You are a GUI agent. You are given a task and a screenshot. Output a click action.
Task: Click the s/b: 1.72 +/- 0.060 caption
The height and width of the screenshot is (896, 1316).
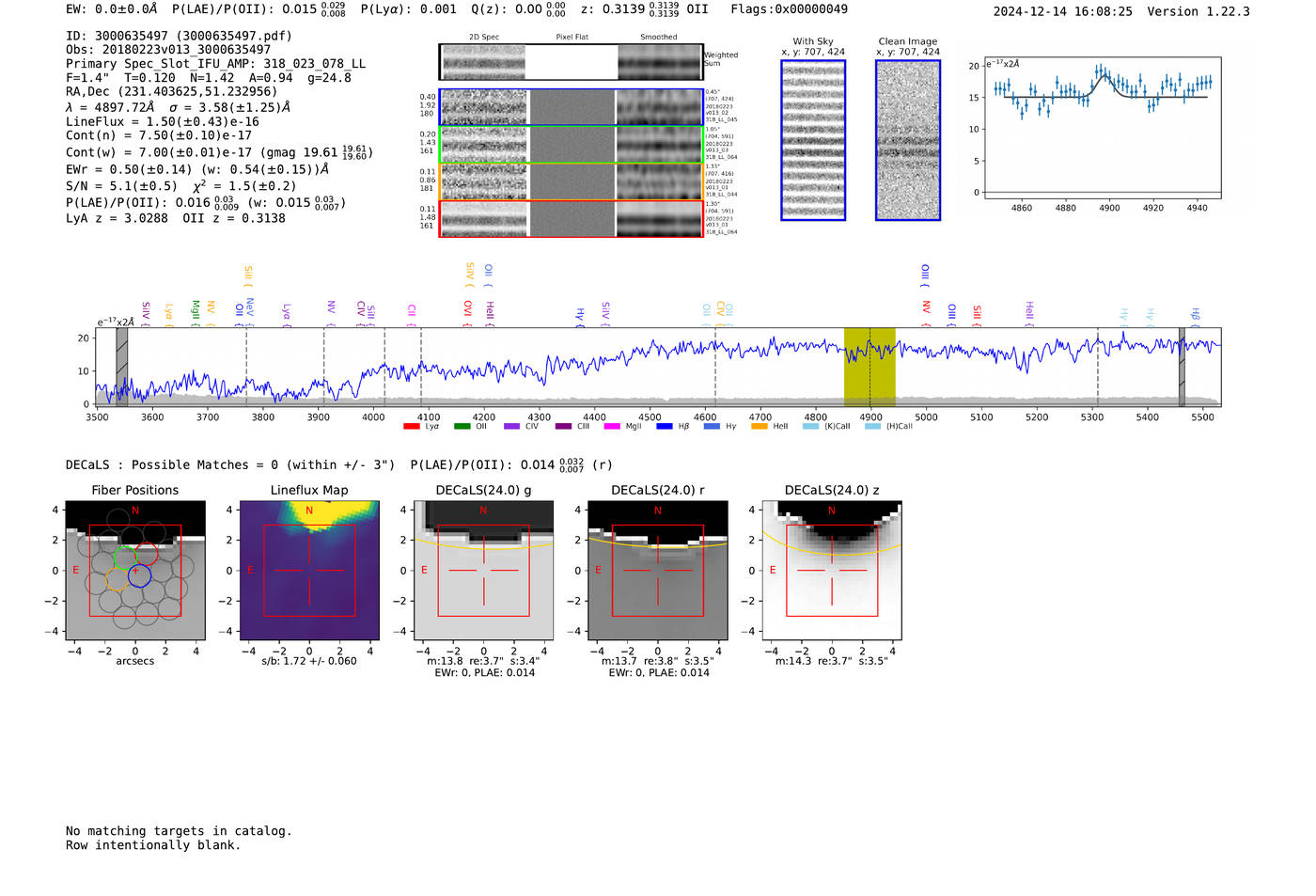[309, 661]
